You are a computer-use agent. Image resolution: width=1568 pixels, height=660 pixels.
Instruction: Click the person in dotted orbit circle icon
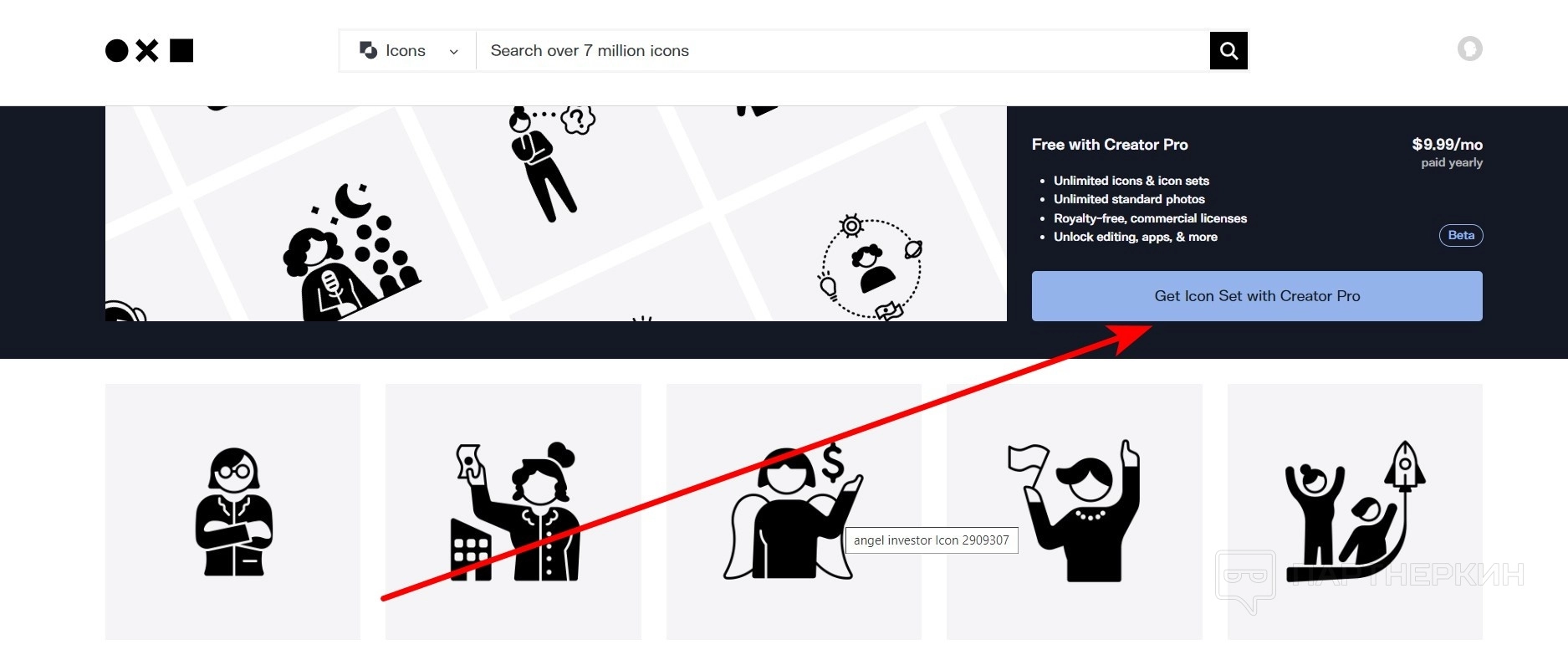click(x=871, y=268)
